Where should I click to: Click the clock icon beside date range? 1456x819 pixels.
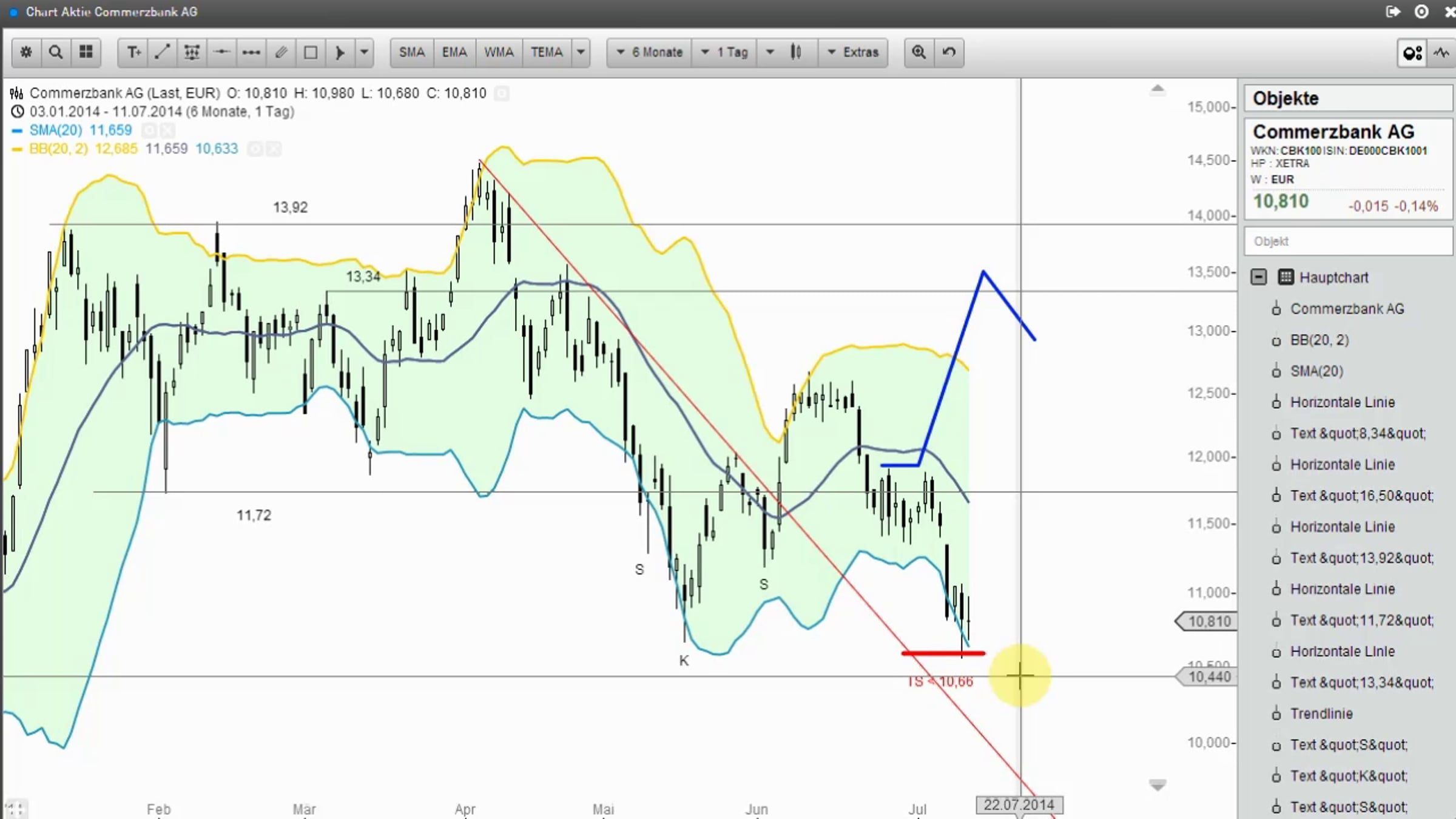(18, 112)
